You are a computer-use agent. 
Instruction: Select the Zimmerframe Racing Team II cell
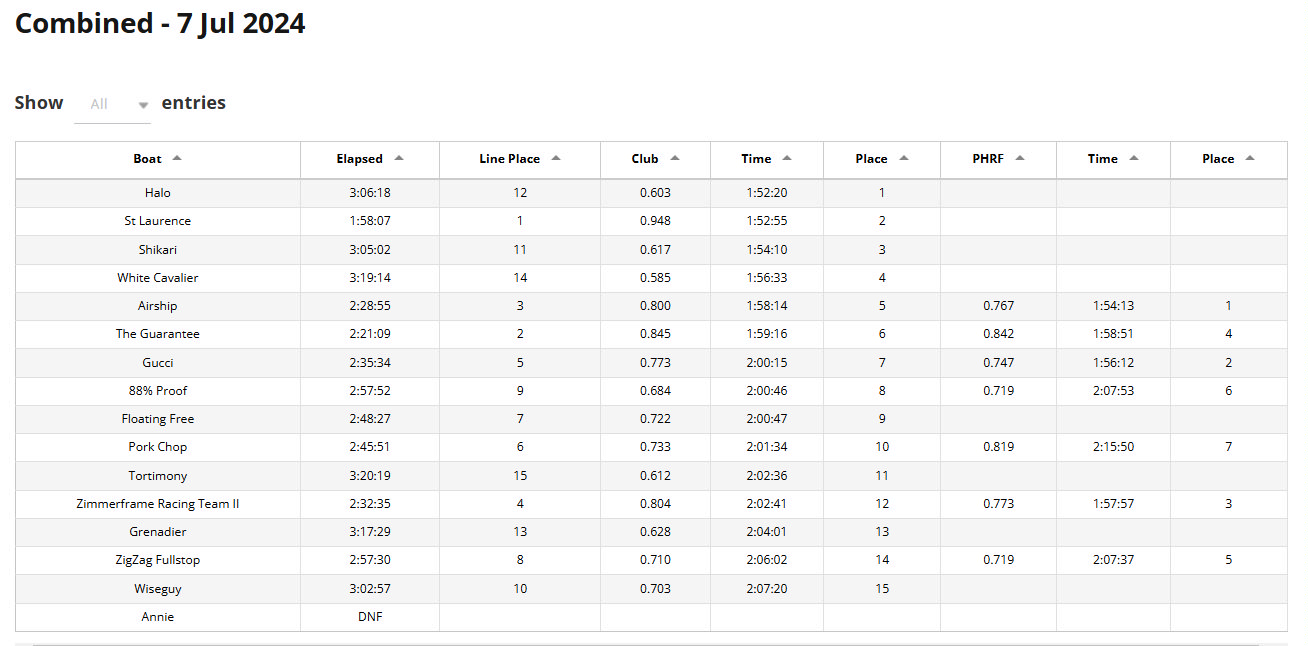pyautogui.click(x=157, y=504)
